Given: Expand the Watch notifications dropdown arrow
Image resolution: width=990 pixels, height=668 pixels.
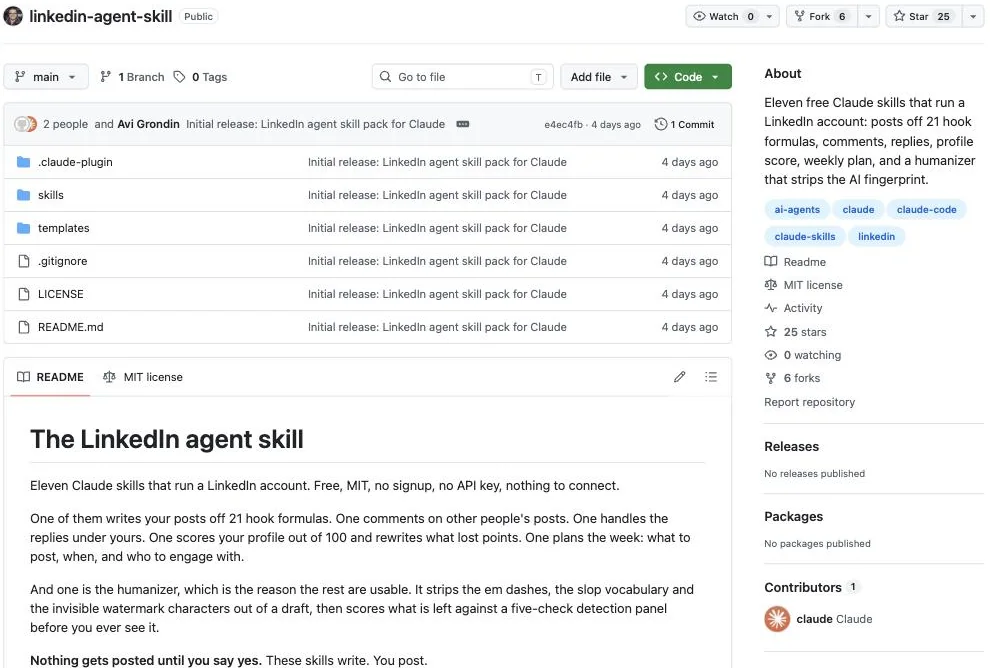Looking at the screenshot, I should click(769, 16).
